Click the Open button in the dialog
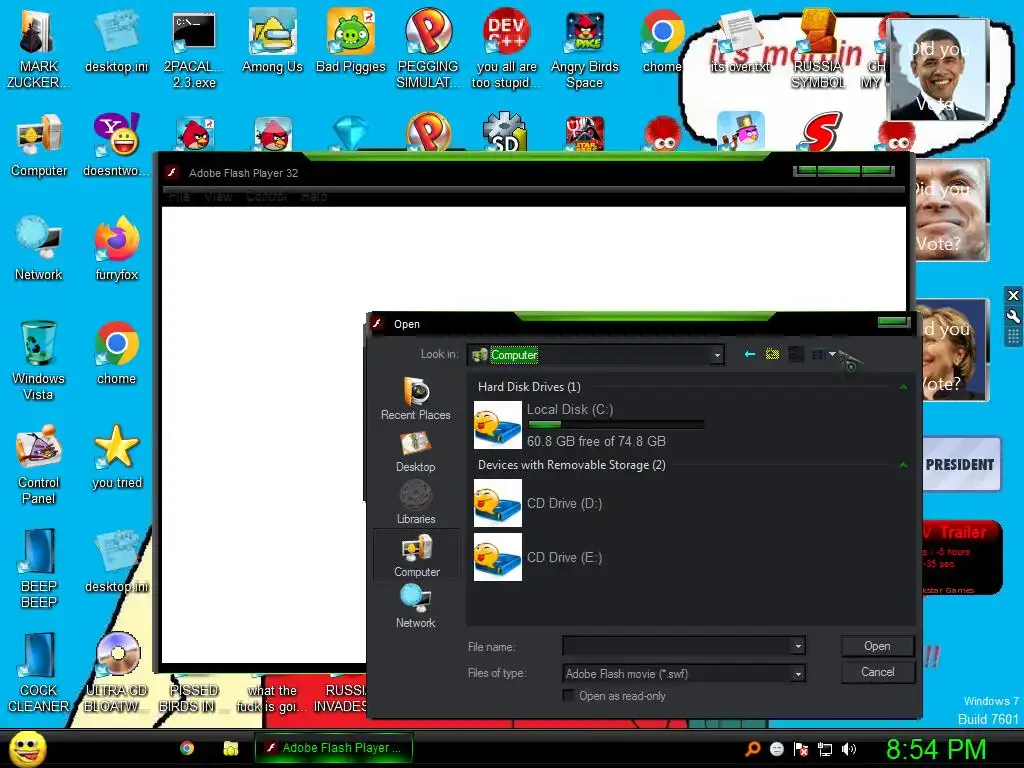 877,646
